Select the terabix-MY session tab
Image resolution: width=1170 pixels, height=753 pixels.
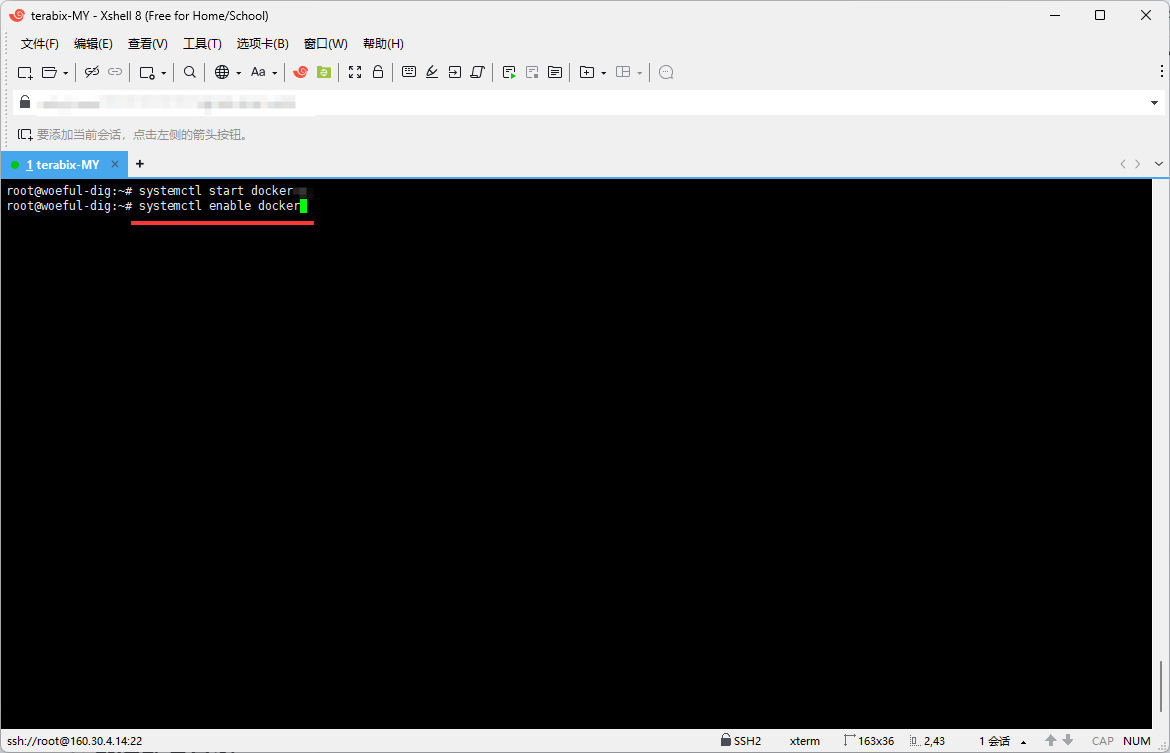pyautogui.click(x=62, y=165)
